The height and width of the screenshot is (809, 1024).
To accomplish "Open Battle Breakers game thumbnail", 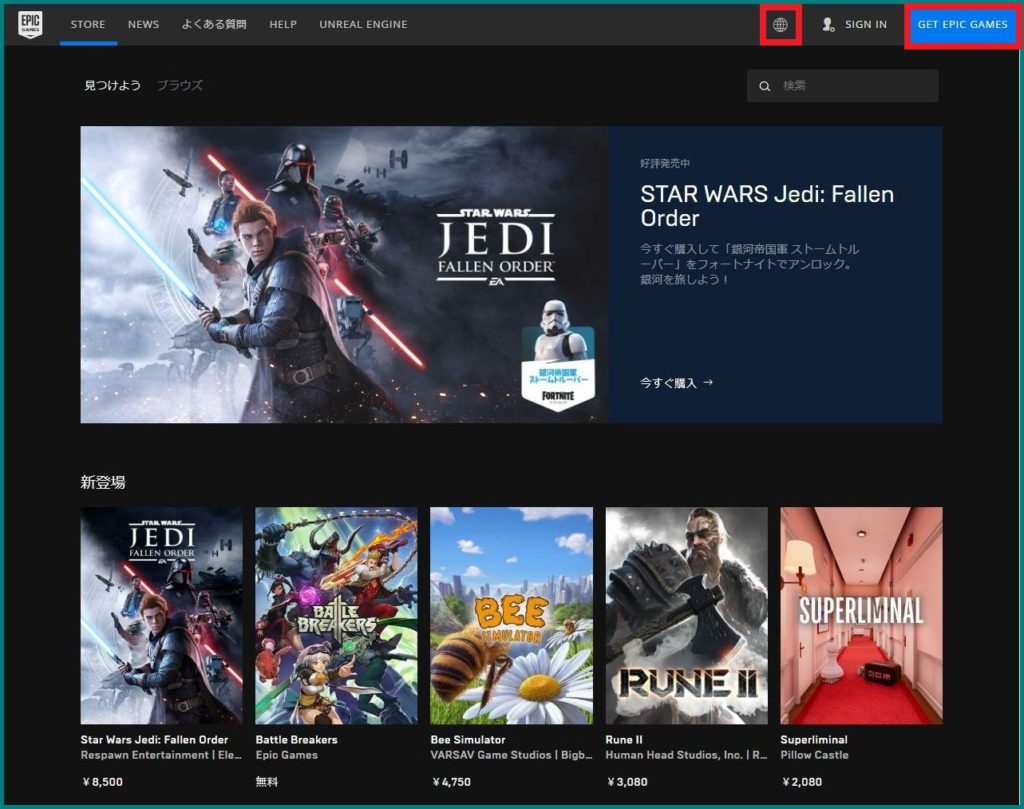I will [336, 615].
